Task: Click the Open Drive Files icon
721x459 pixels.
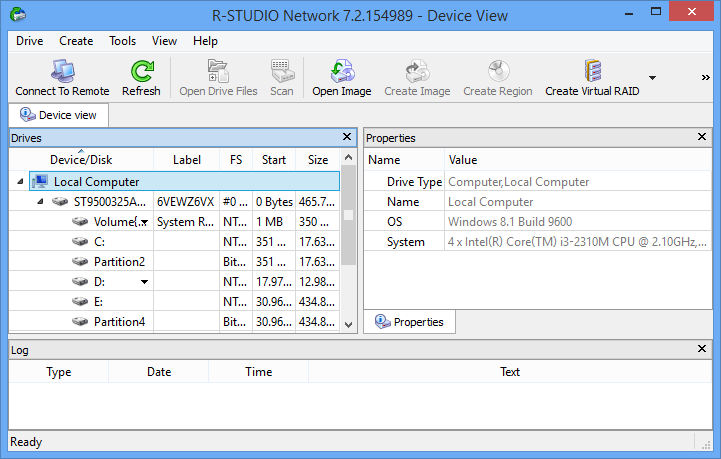Action: click(218, 72)
